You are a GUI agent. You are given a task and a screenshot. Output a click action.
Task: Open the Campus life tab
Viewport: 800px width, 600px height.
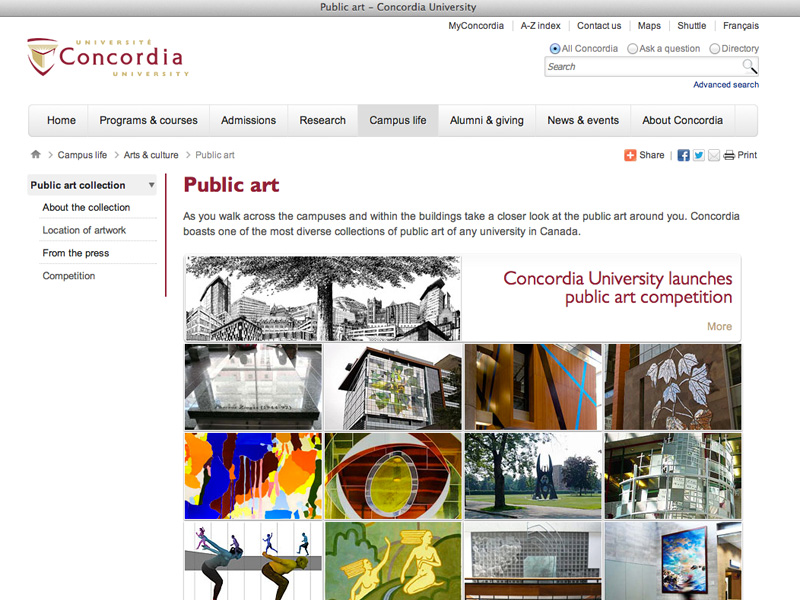398,120
